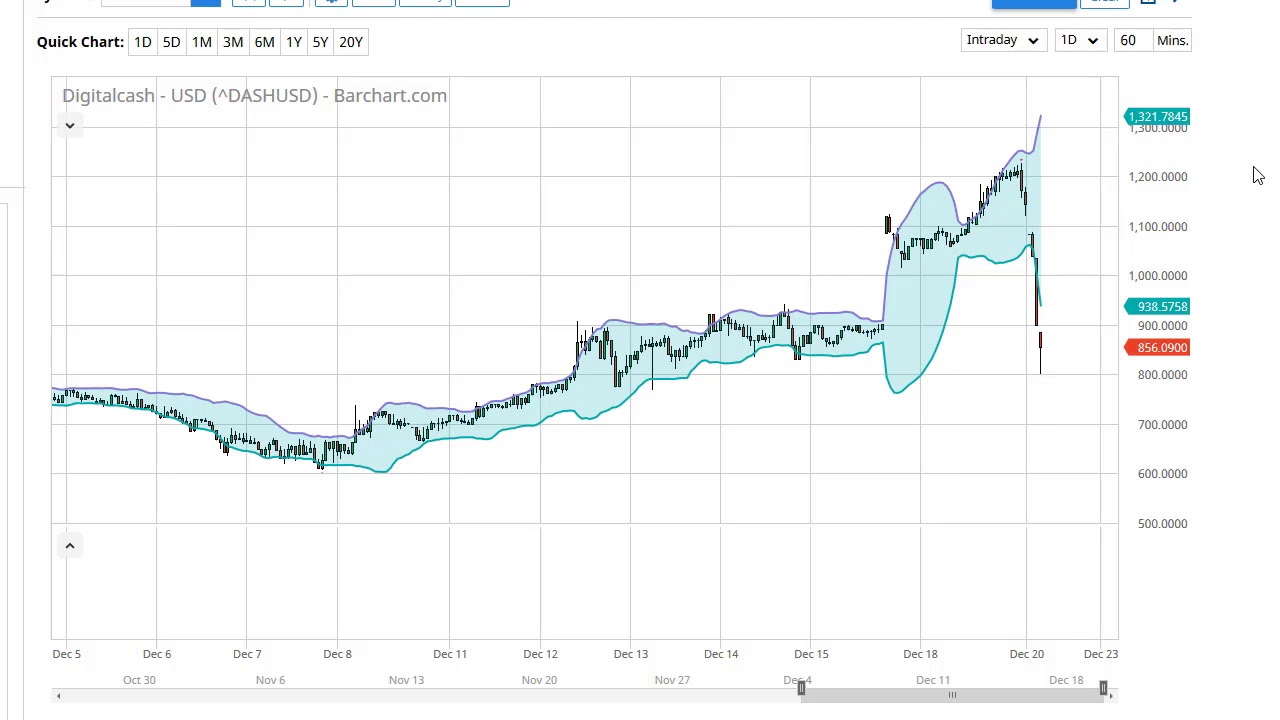This screenshot has width=1280, height=720.
Task: Click the minutes interval field showing 60
Action: point(1128,40)
